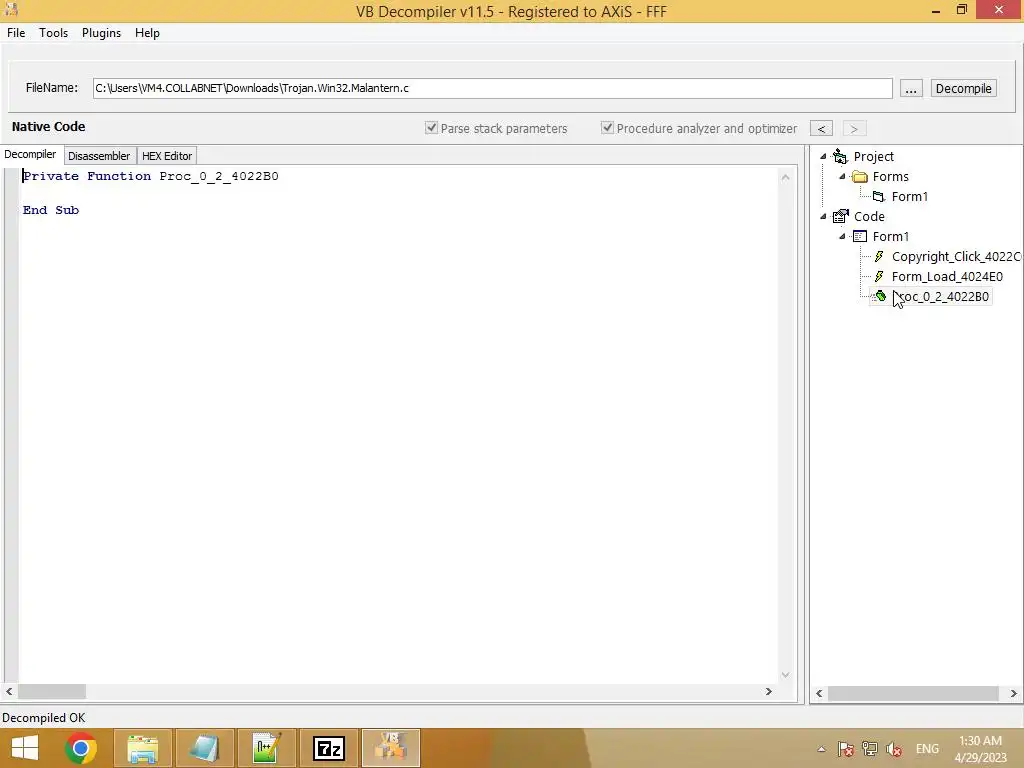Click the Code module icon in tree
This screenshot has width=1024, height=768.
840,216
